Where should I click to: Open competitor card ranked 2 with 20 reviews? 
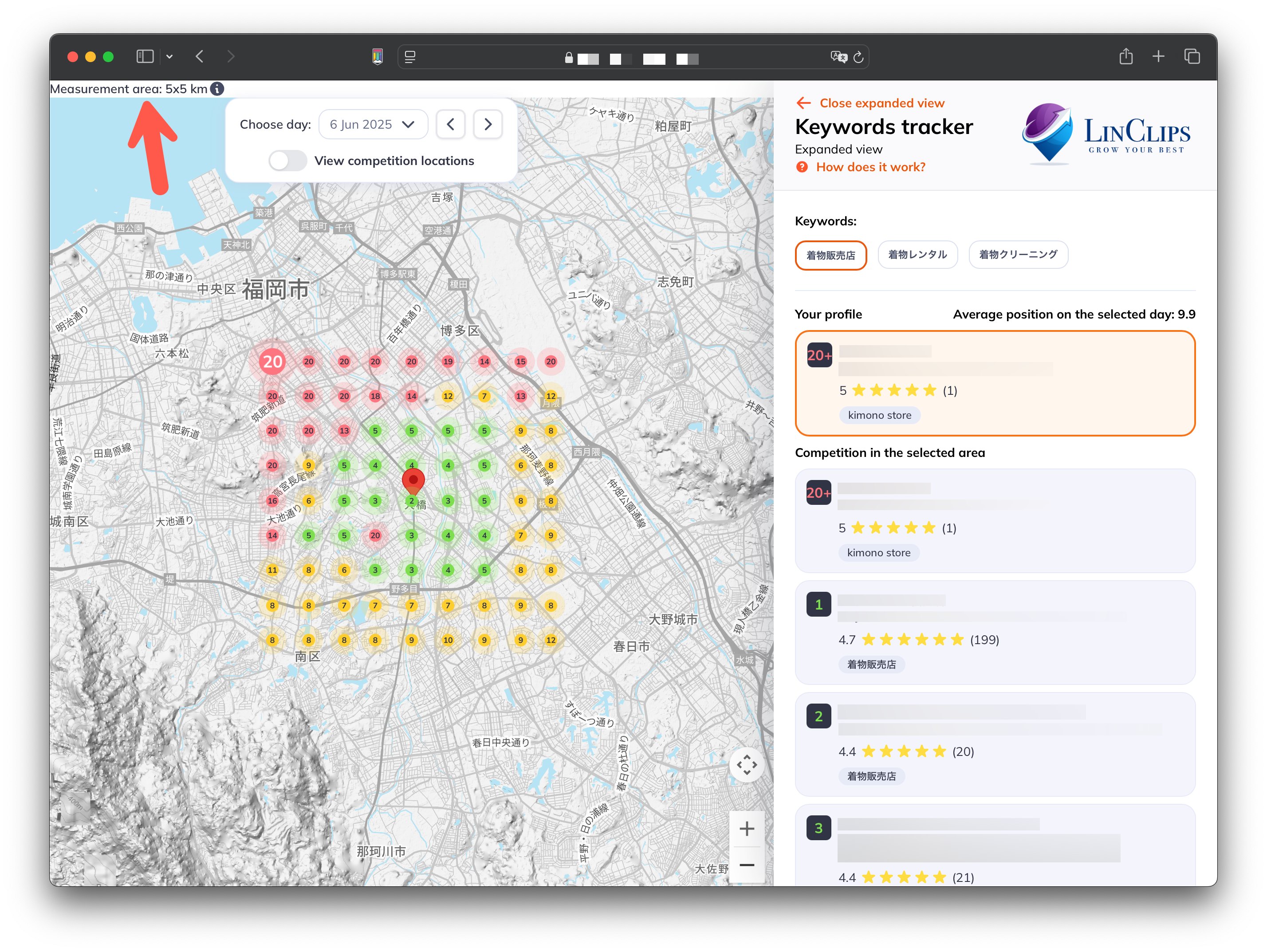point(995,744)
